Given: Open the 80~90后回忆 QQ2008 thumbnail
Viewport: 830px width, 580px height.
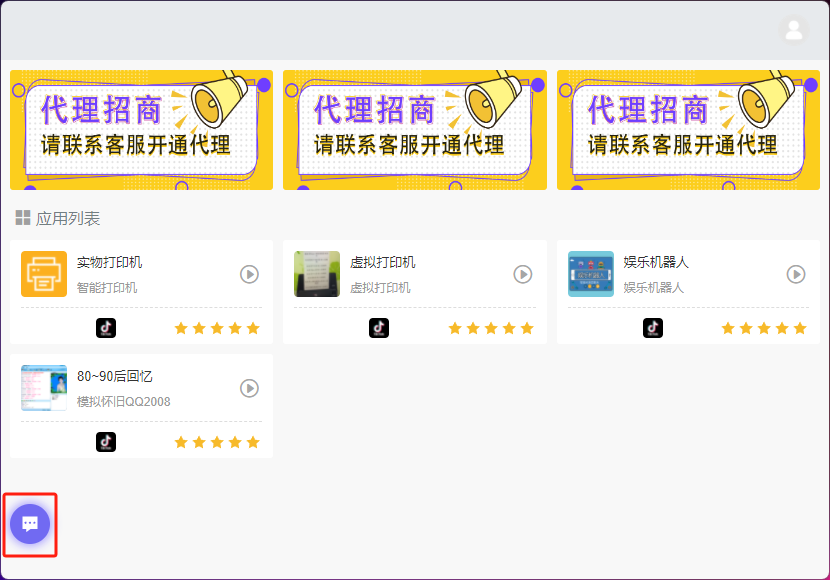Looking at the screenshot, I should [x=44, y=388].
